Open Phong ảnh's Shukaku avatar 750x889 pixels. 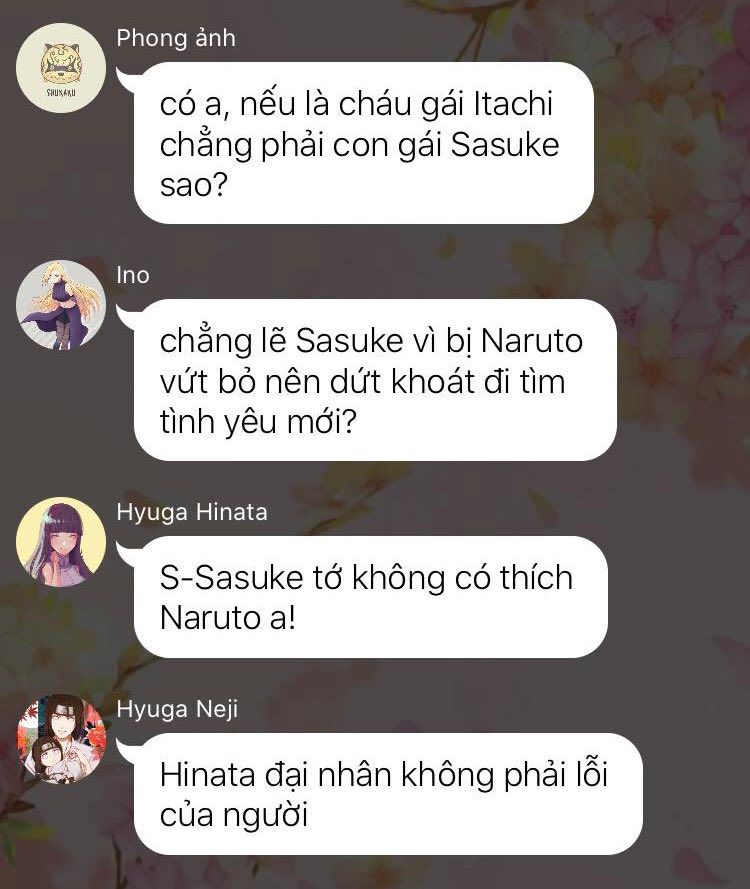[x=61, y=68]
